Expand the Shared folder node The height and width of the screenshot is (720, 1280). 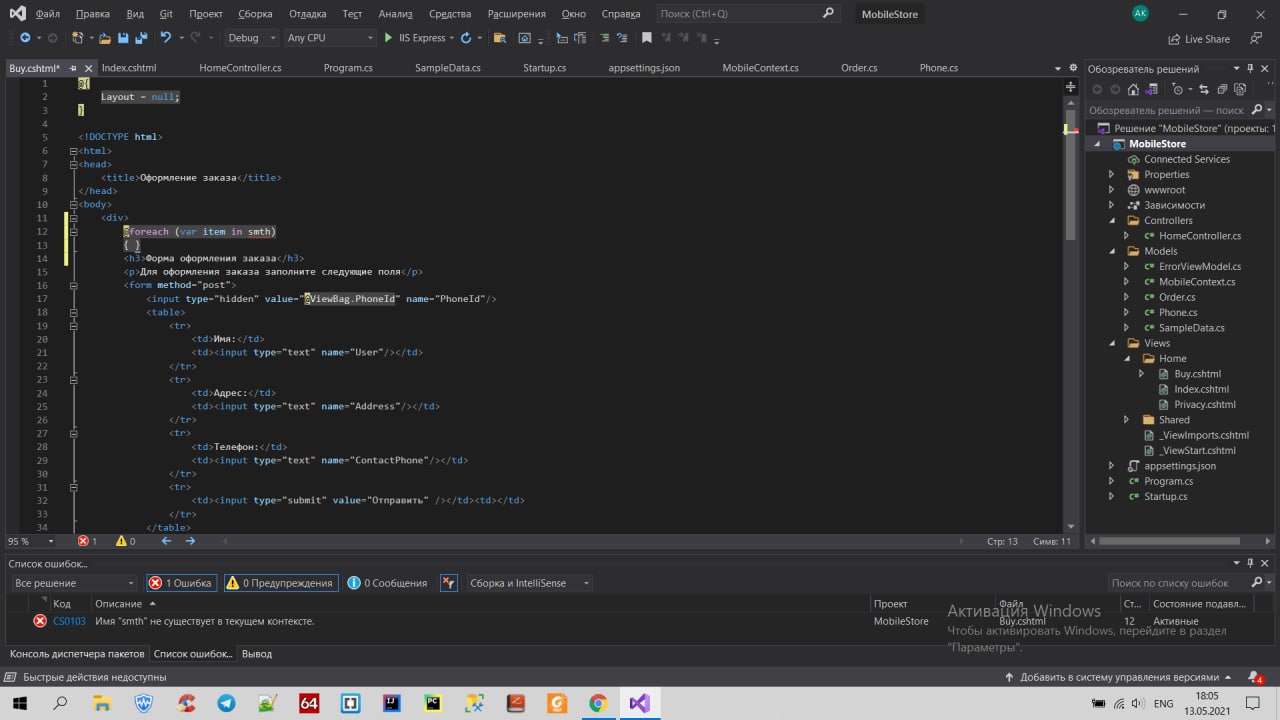(x=1126, y=420)
